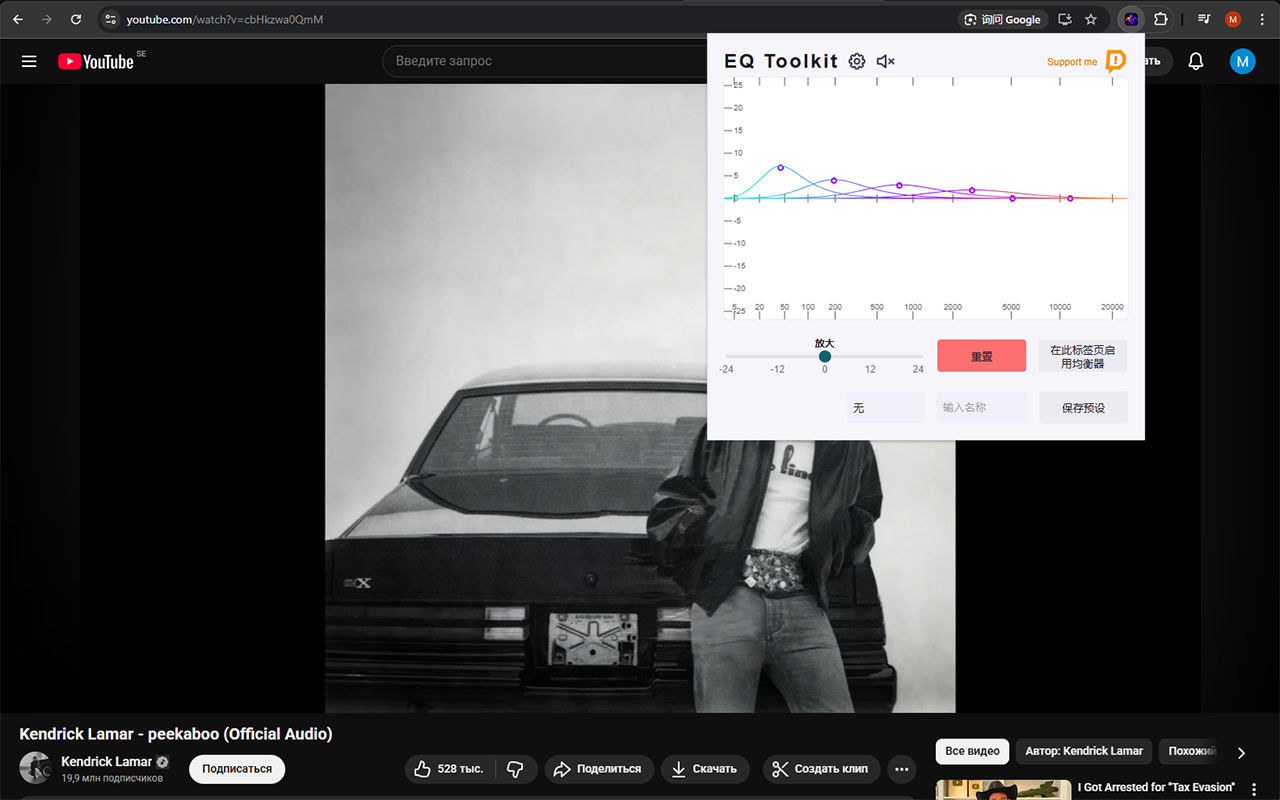
Task: Open the 无 preset dropdown
Action: tap(885, 408)
